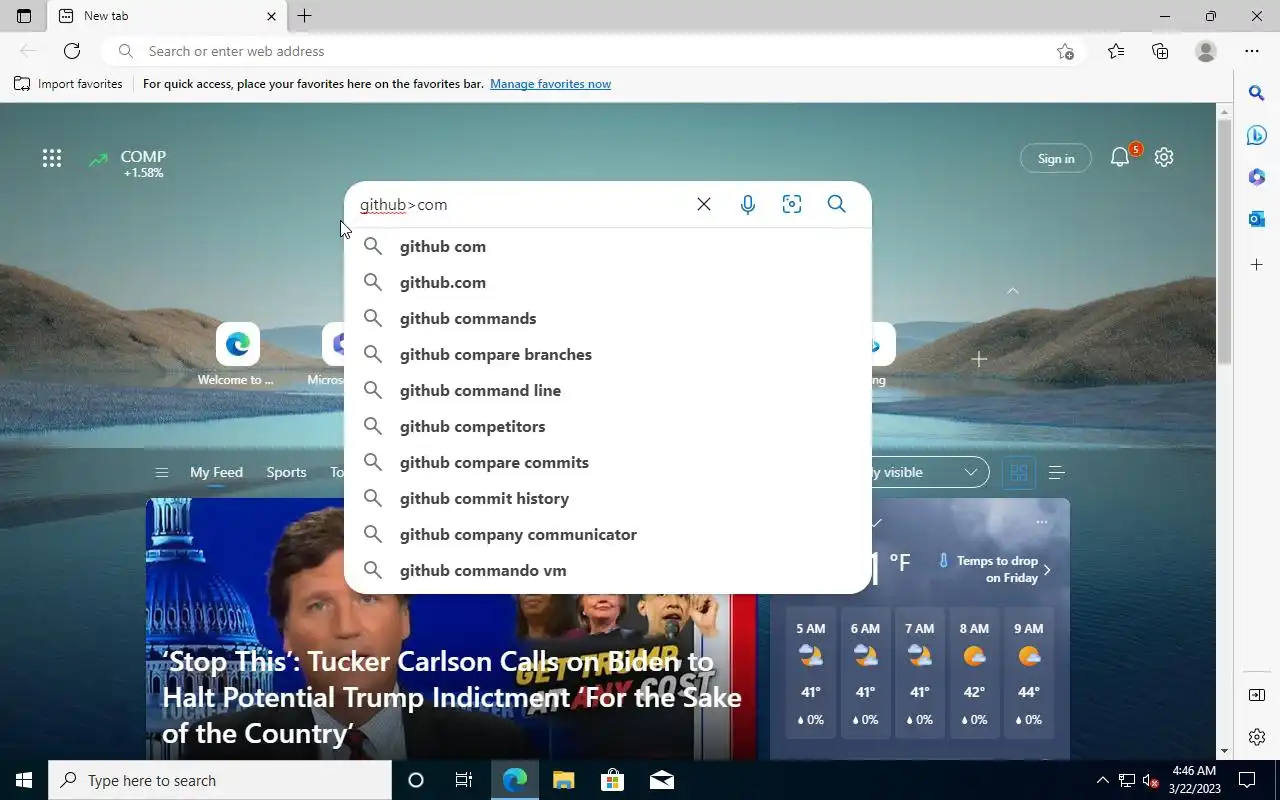Open the Collections icon
Viewport: 1280px width, 800px height.
coord(1160,51)
